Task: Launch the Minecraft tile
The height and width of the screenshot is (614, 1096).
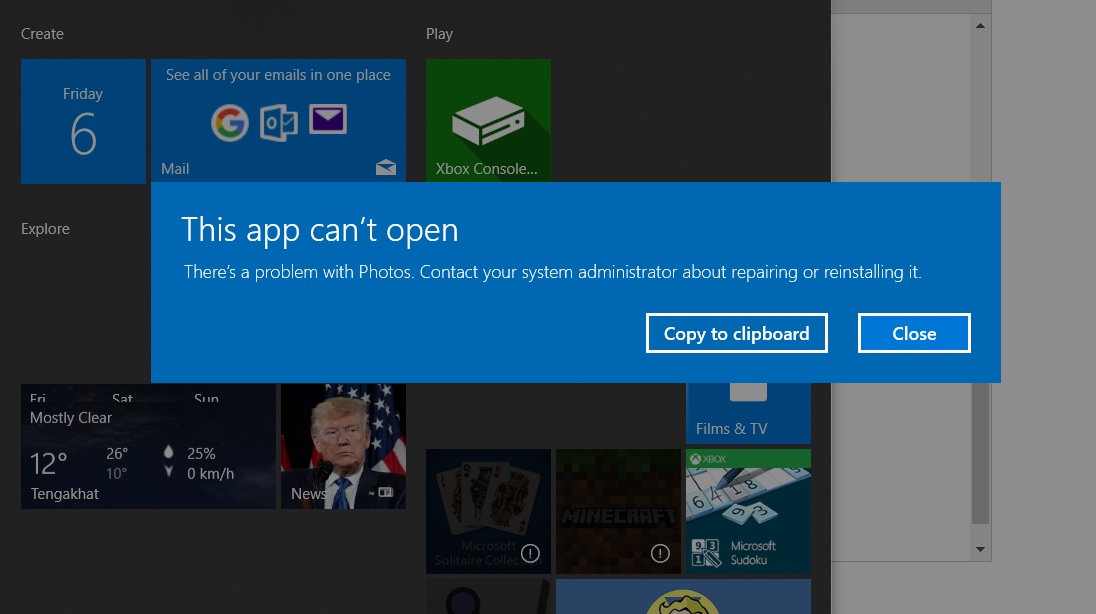Action: point(618,511)
